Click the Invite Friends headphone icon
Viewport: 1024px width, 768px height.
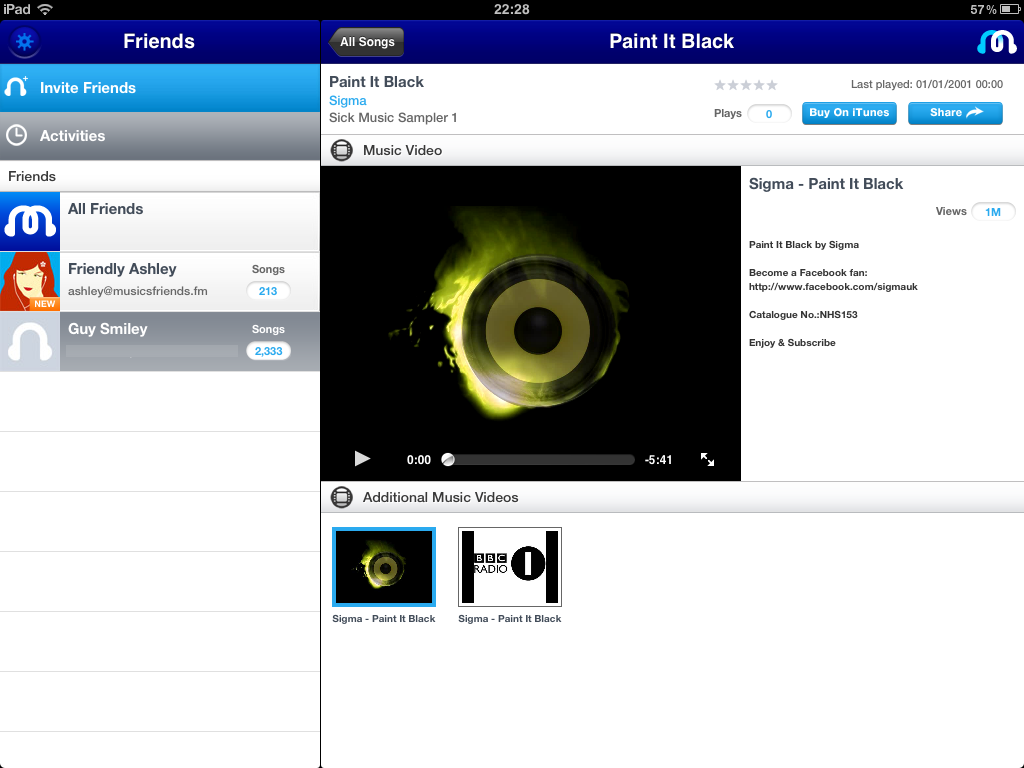[17, 88]
